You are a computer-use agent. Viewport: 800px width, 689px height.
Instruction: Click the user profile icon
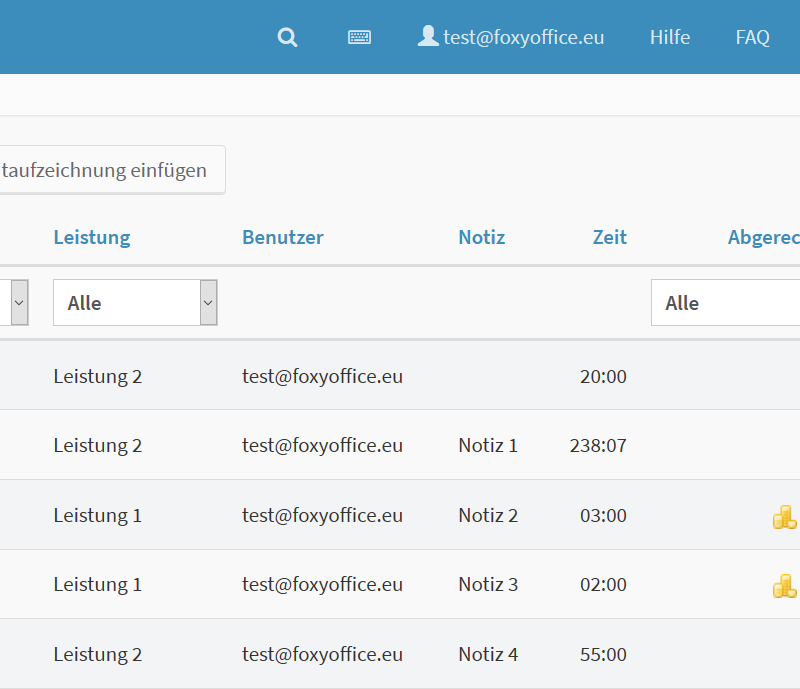pos(428,37)
